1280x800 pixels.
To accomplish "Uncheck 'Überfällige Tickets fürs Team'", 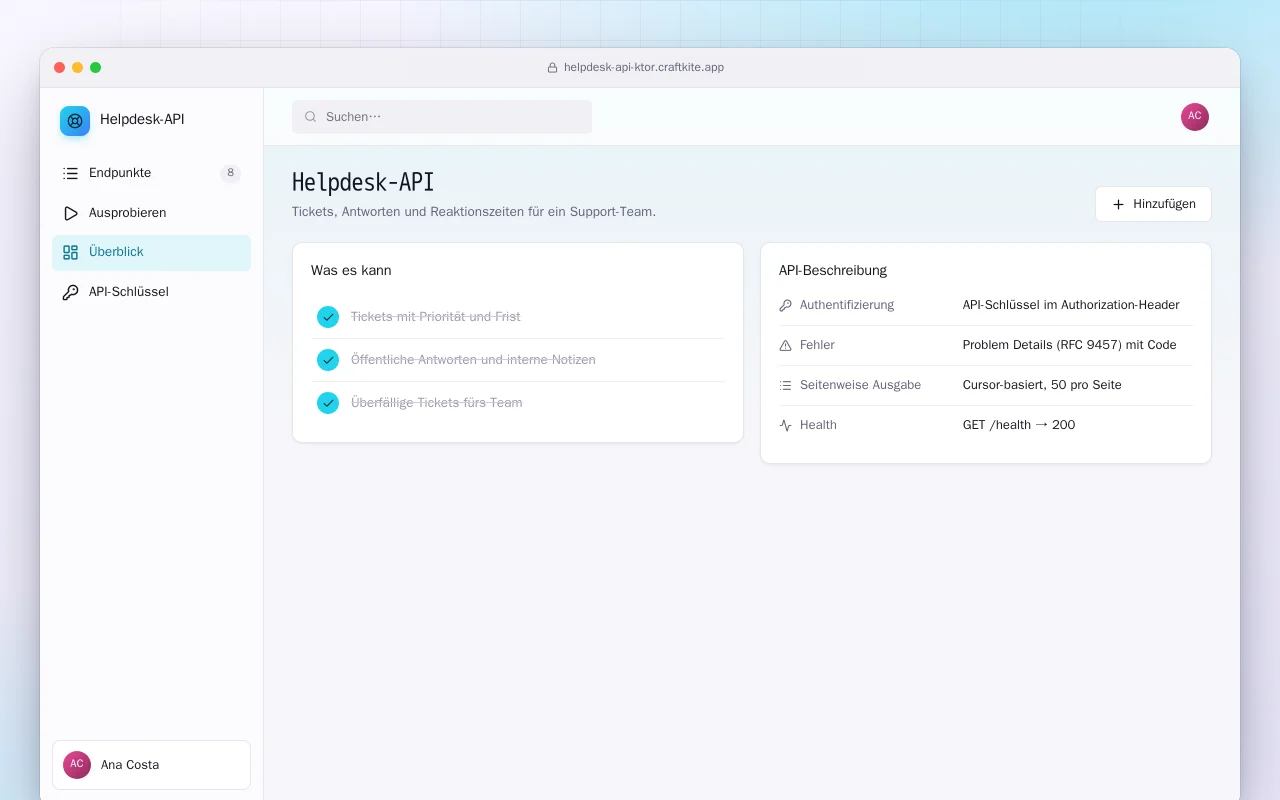I will click(328, 403).
